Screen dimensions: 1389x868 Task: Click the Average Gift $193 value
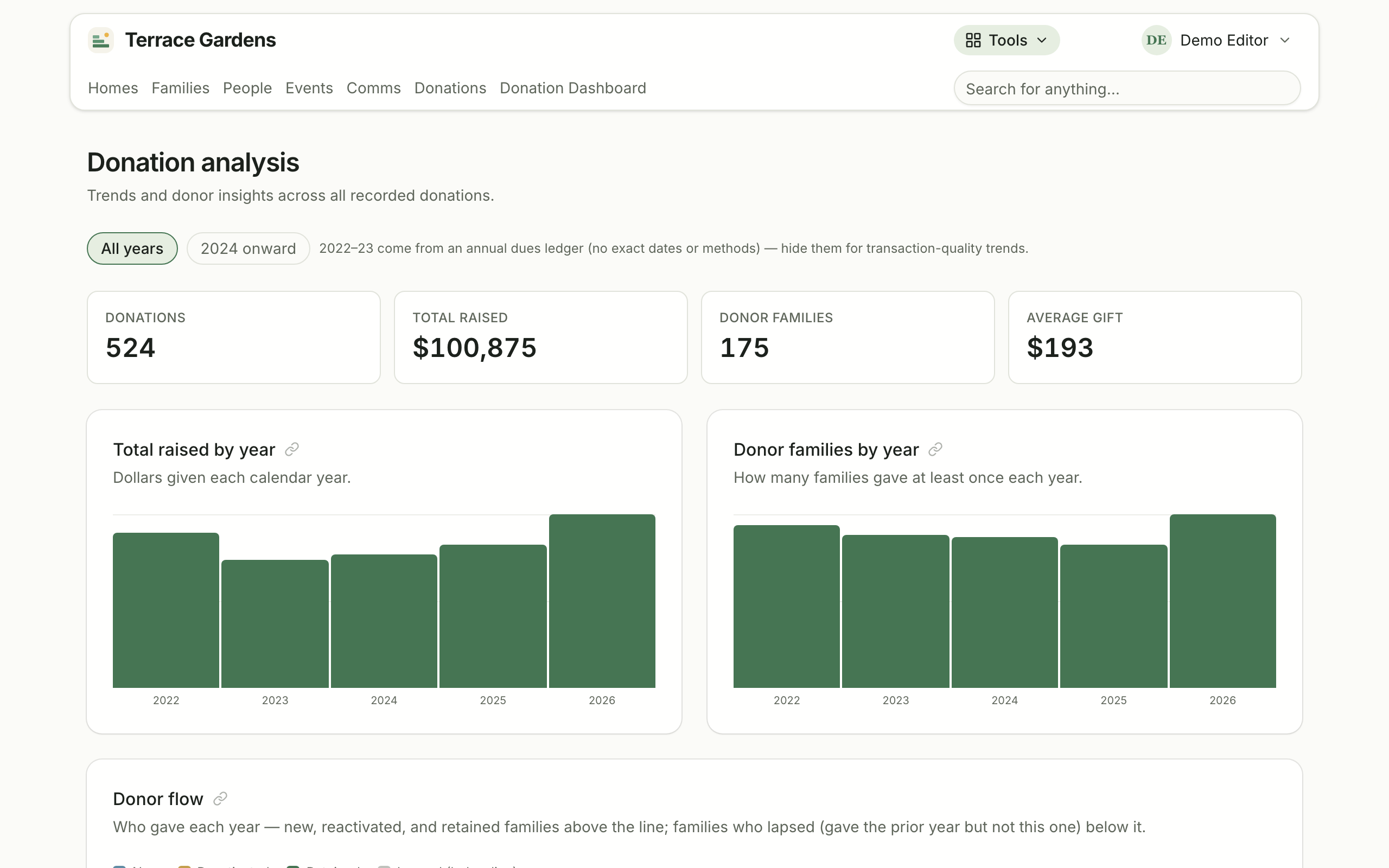click(1060, 348)
